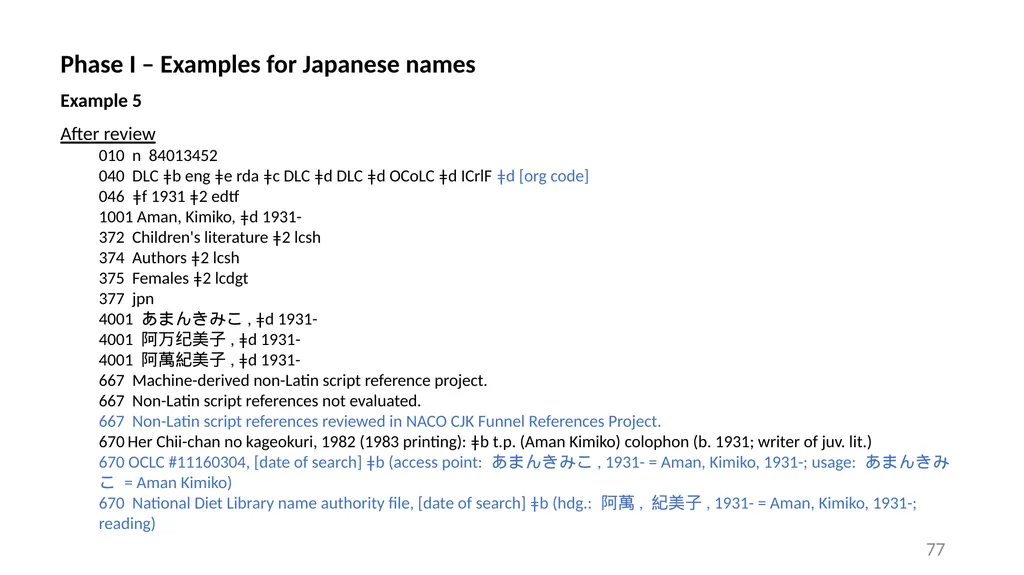The image size is (1024, 575).
Task: Click the 372 Children's literature line
Action: point(210,237)
